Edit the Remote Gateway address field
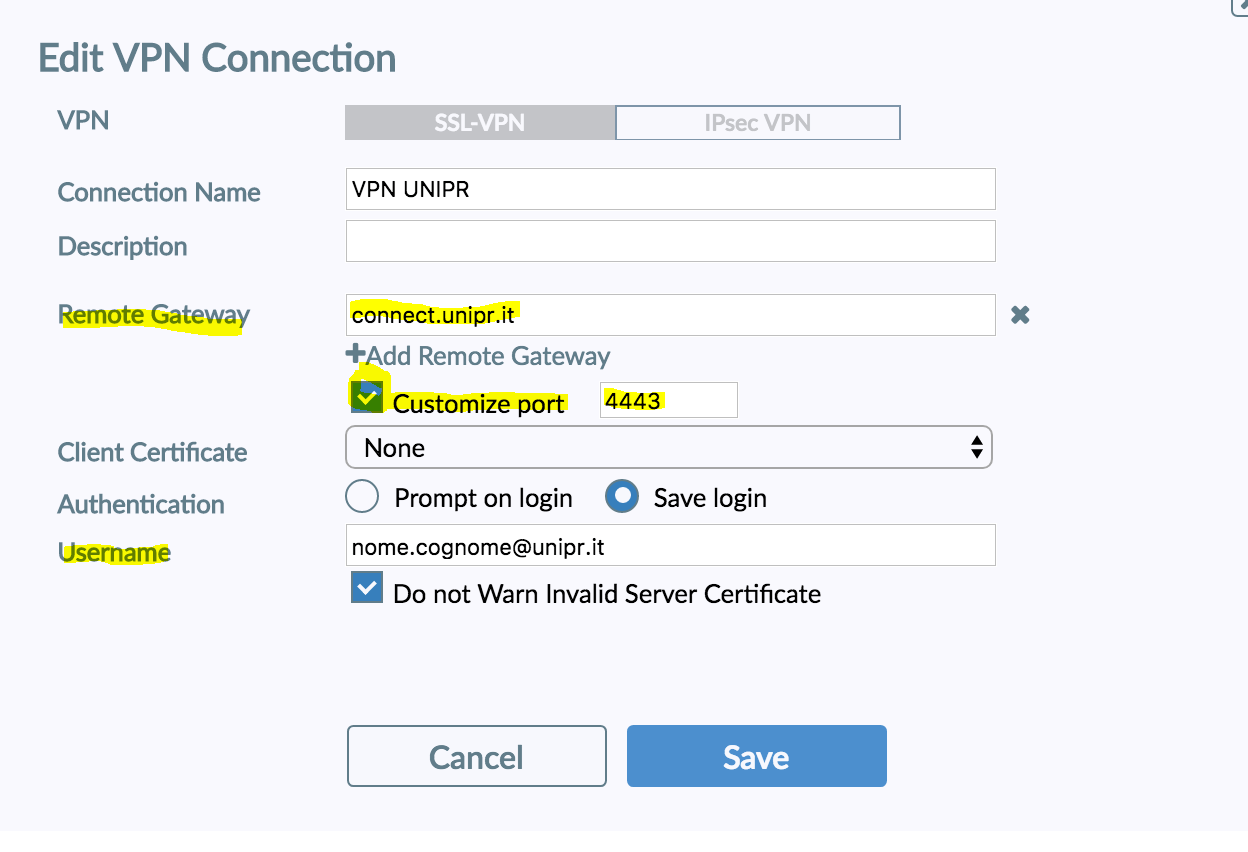Image resolution: width=1248 pixels, height=852 pixels. pyautogui.click(x=670, y=315)
